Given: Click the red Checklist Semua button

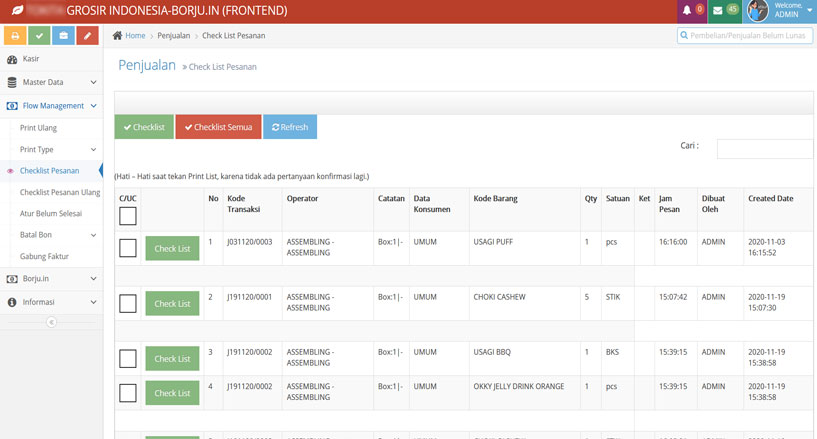Looking at the screenshot, I should tap(218, 127).
